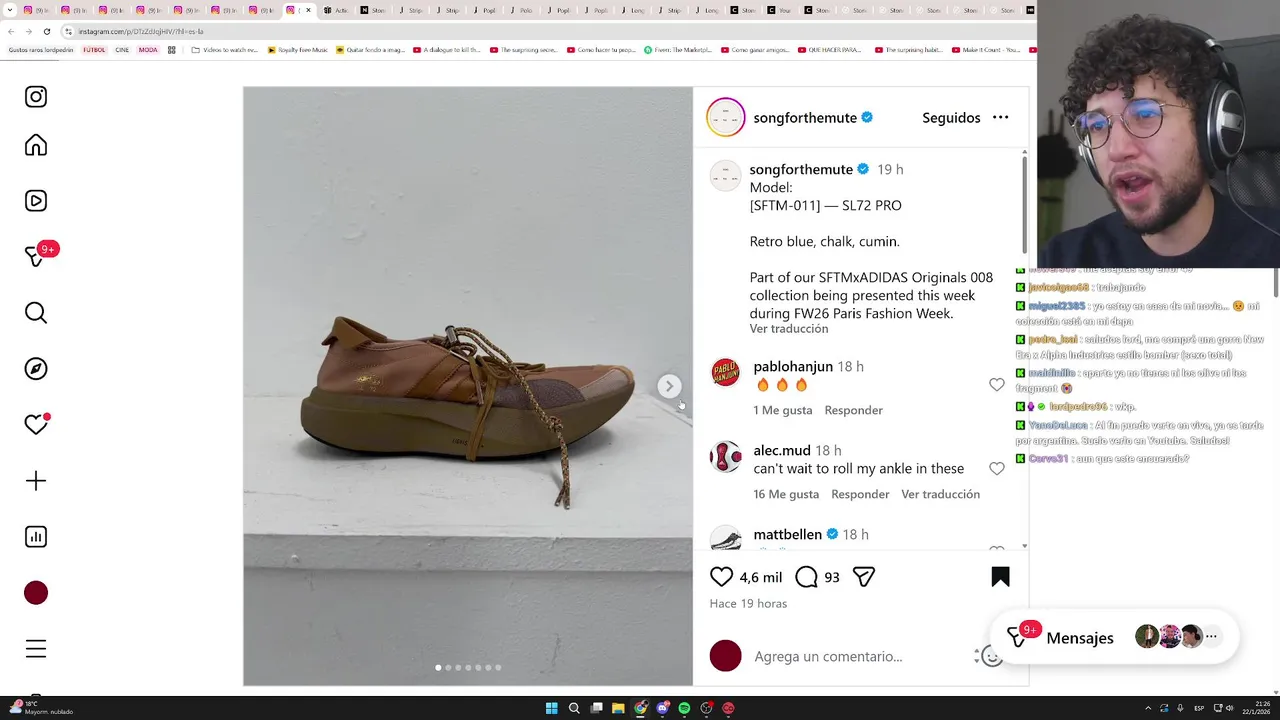The height and width of the screenshot is (720, 1280).
Task: Click the Create plus icon
Action: [36, 481]
